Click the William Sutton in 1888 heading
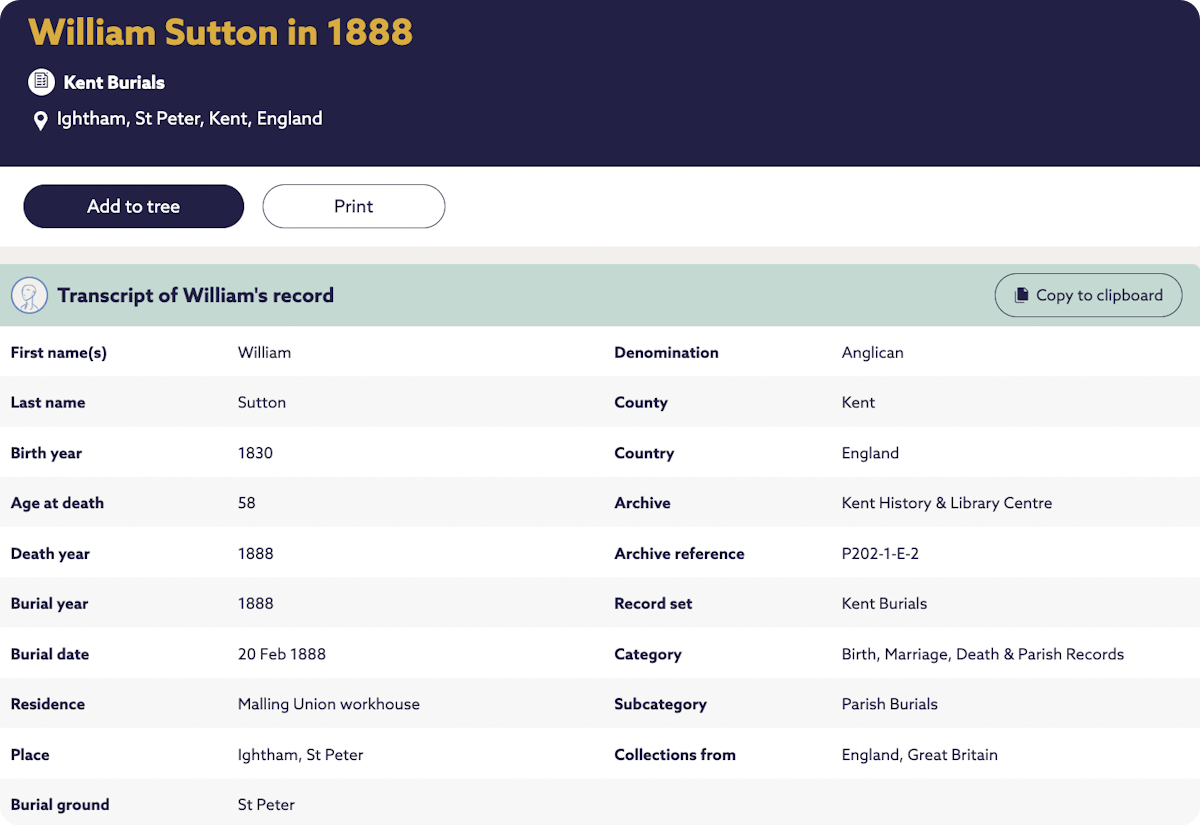 coord(220,32)
